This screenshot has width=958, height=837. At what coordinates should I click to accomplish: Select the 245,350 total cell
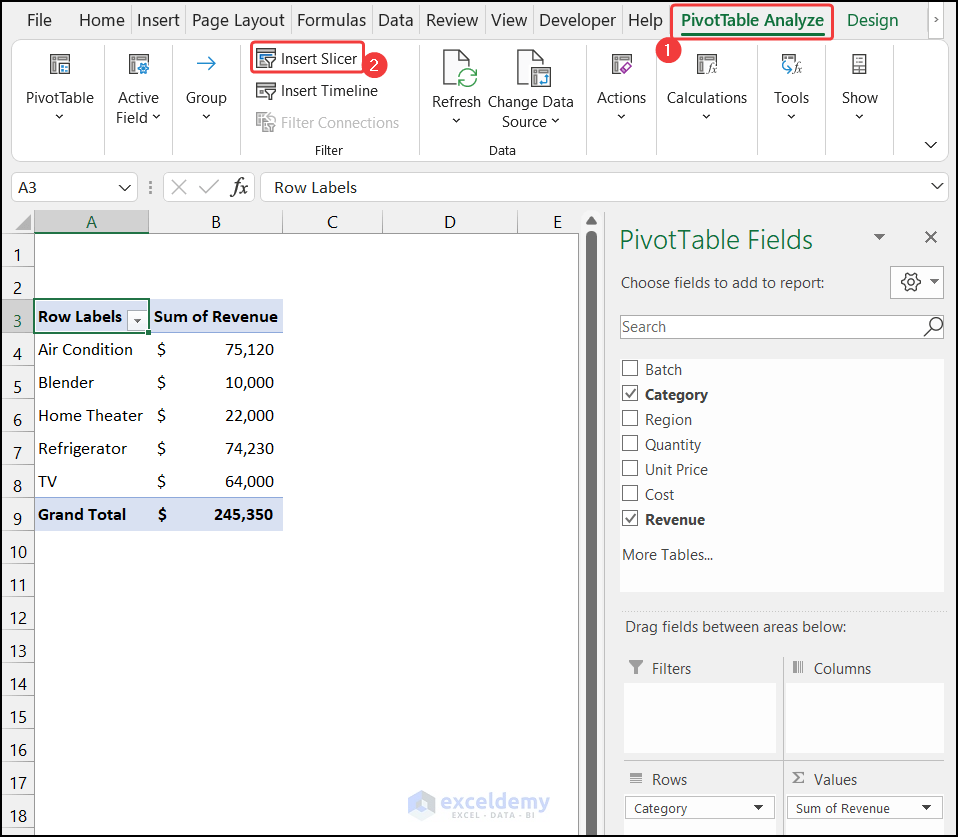[x=216, y=514]
